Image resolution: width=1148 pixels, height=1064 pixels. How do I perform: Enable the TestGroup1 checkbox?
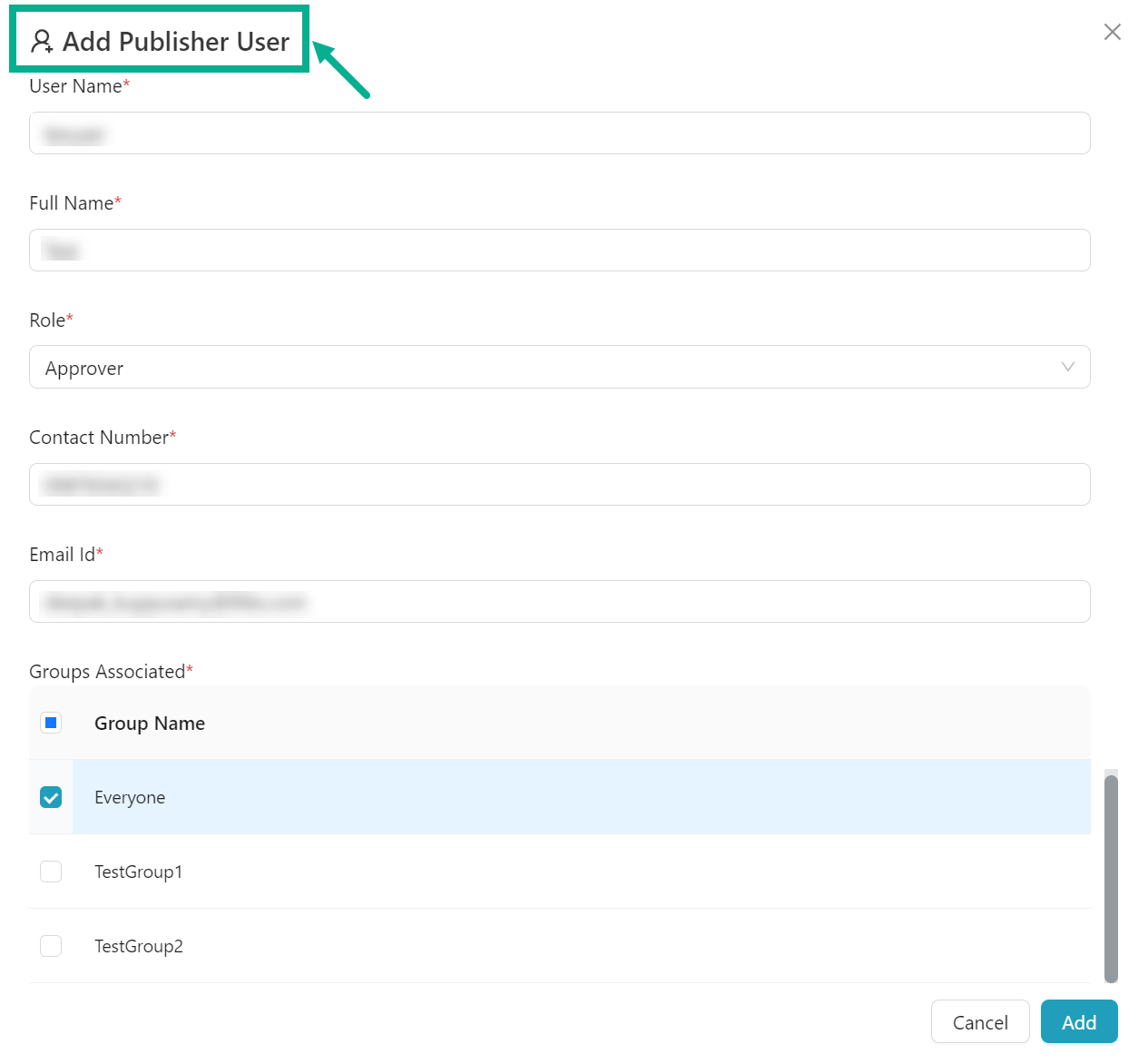click(51, 872)
